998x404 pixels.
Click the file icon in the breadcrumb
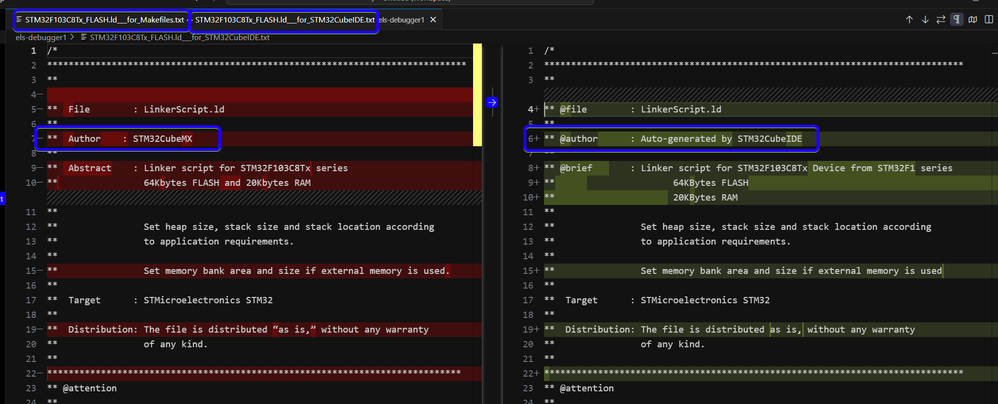pos(84,37)
